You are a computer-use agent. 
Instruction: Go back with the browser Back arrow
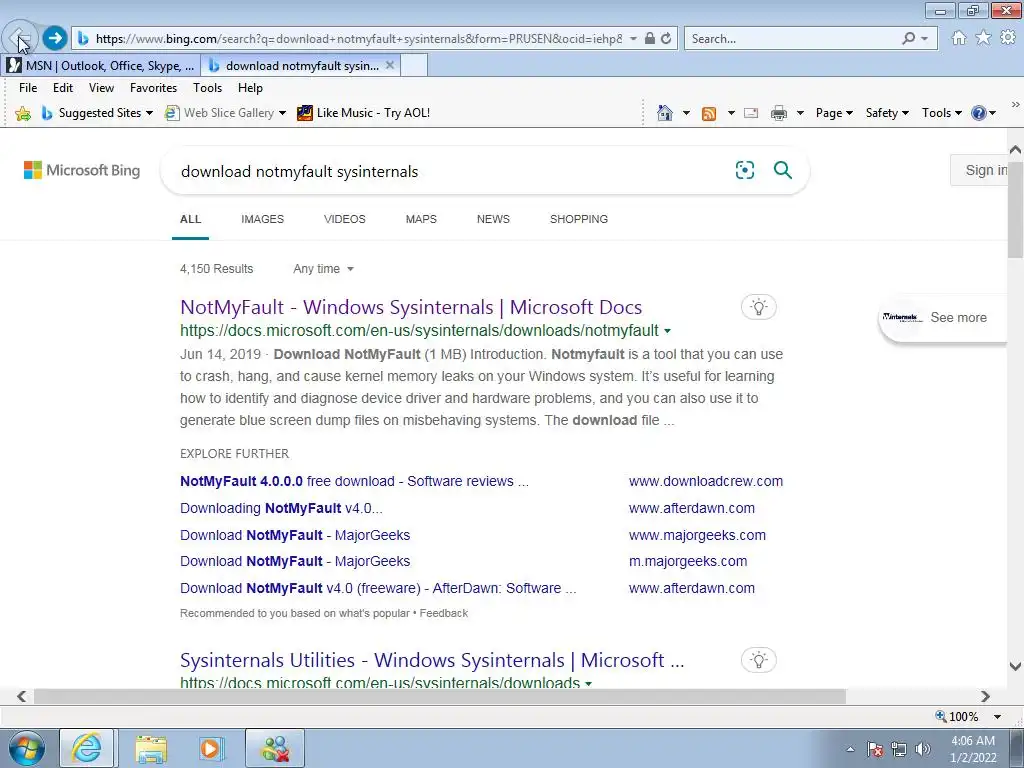20,38
